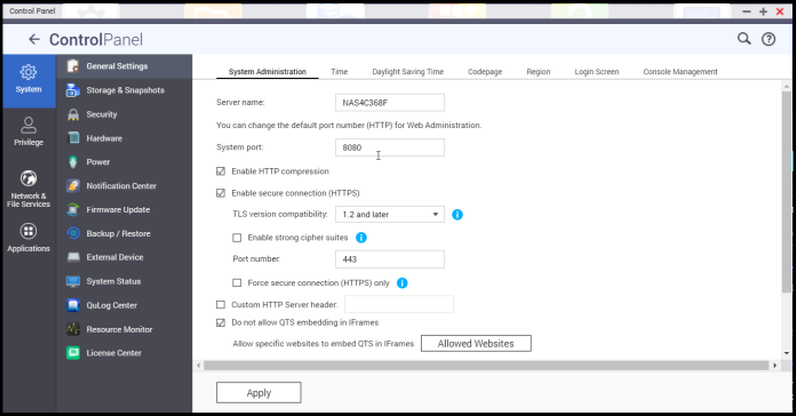Check Force secure connection (HTTPS) only
Viewport: 796px width, 416px height.
[237, 283]
